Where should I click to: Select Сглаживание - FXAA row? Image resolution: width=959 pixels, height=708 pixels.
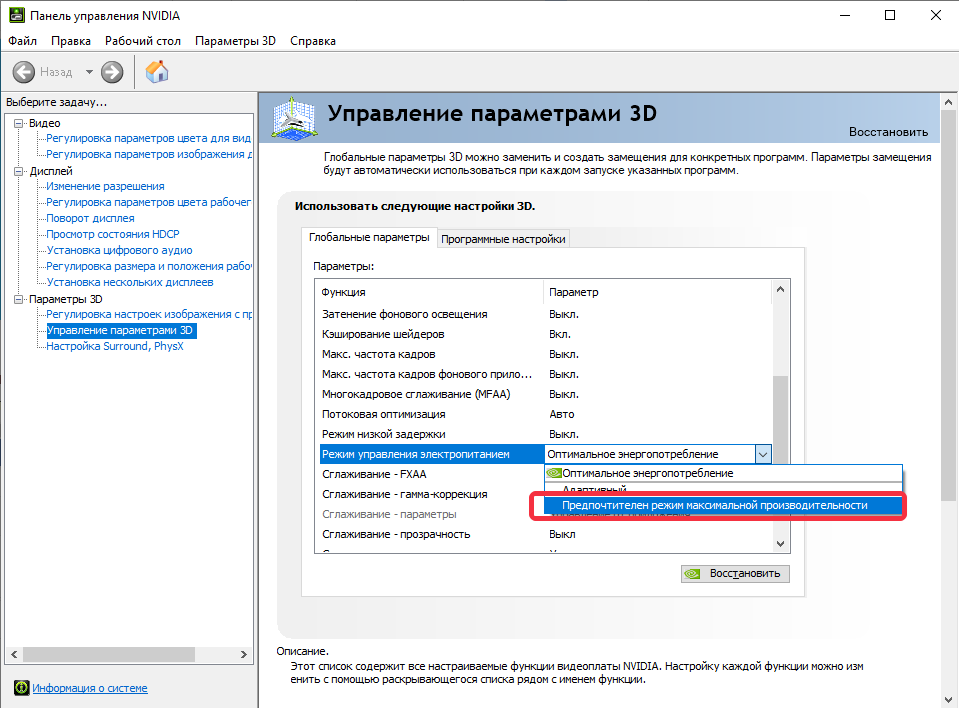[x=432, y=474]
